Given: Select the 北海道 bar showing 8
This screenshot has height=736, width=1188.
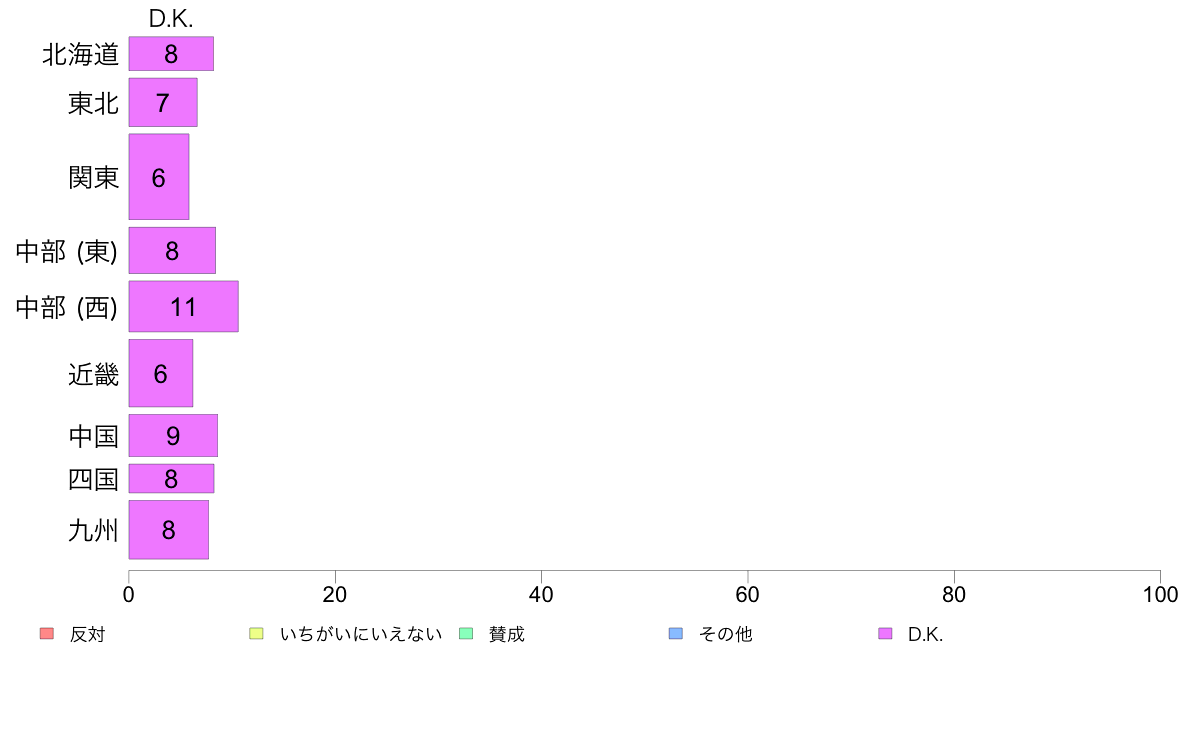Looking at the screenshot, I should click(x=171, y=54).
